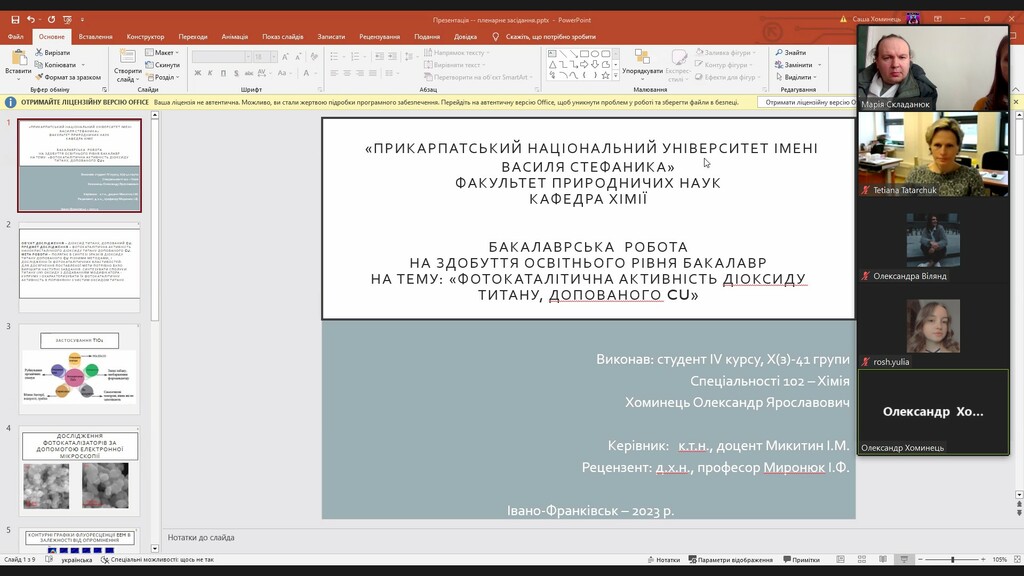Redo the last action

pos(51,20)
